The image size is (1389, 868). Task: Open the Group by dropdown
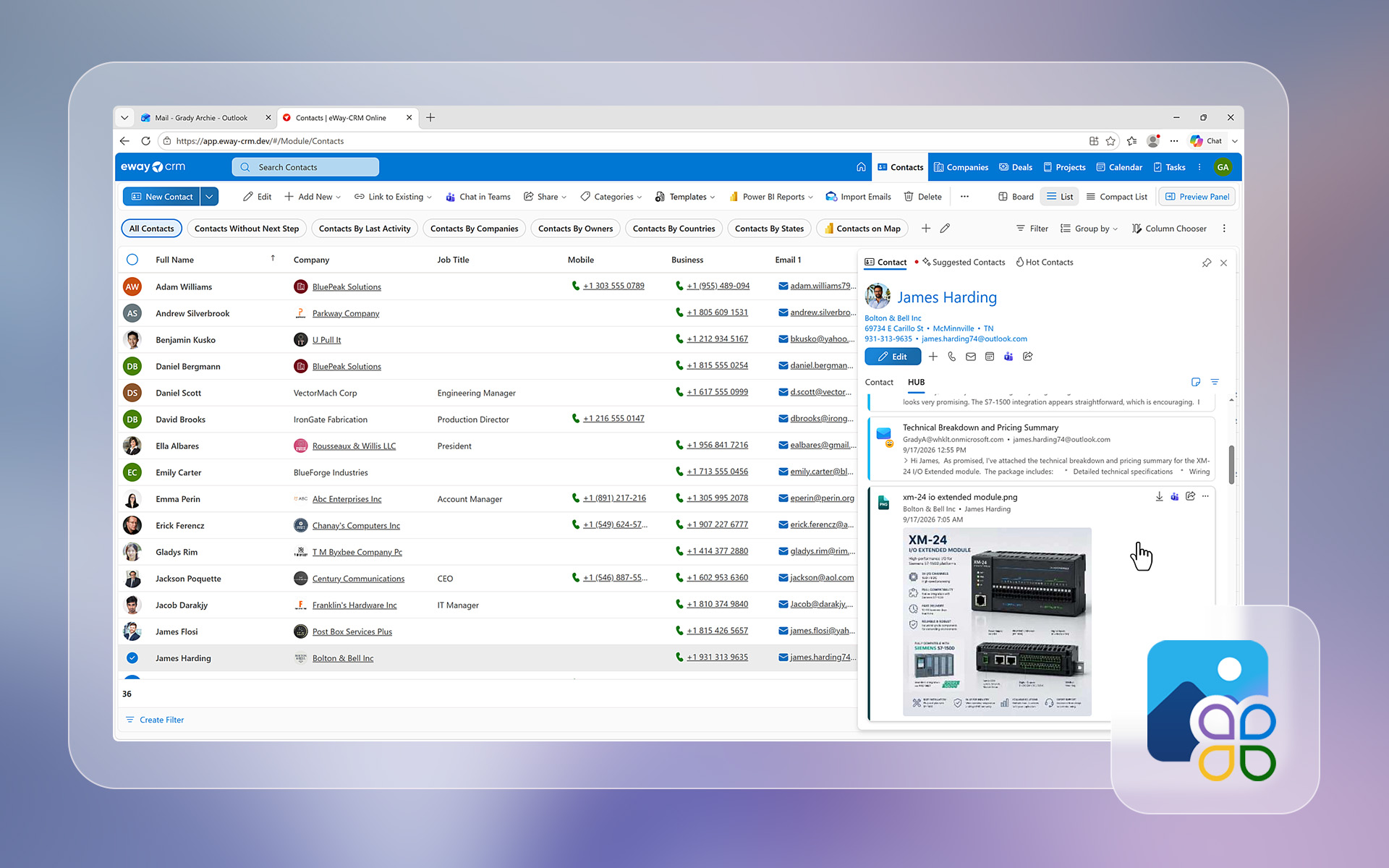[1089, 229]
